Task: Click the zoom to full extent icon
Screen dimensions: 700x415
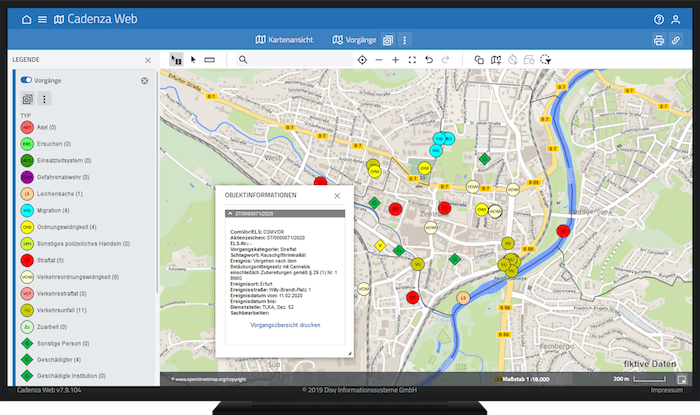Action: click(x=412, y=60)
